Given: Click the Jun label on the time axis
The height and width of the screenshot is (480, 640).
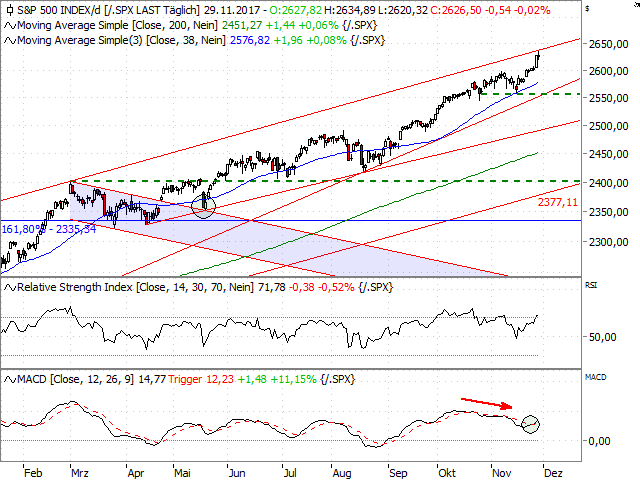Looking at the screenshot, I should click(x=237, y=473).
